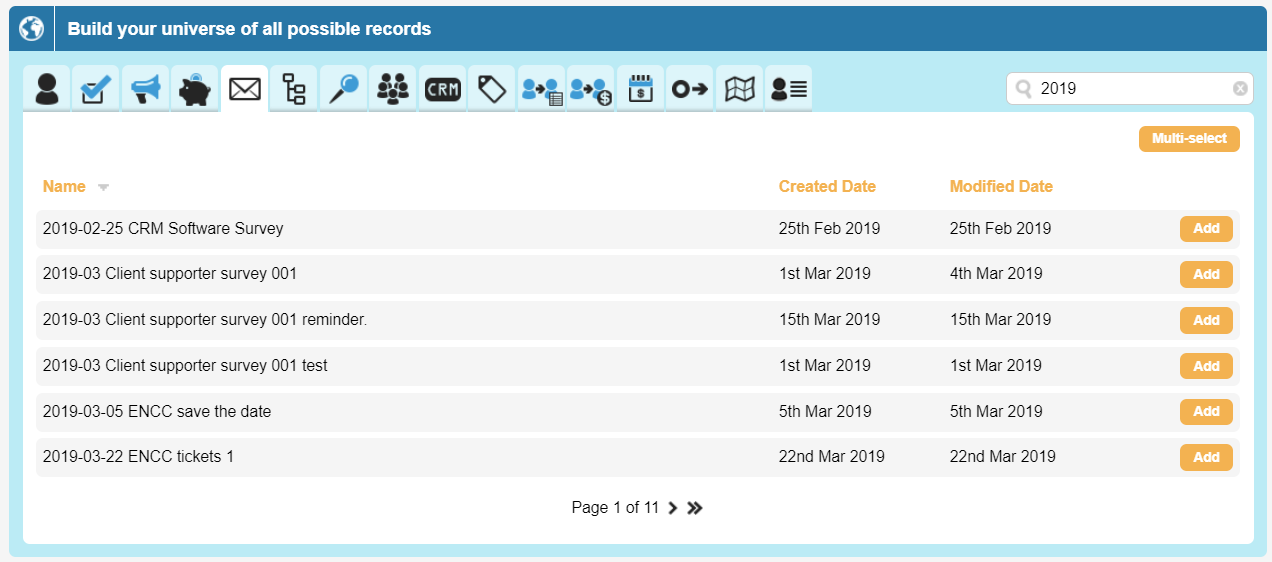The image size is (1272, 562).
Task: Switch to the CRM tab
Action: (x=442, y=89)
